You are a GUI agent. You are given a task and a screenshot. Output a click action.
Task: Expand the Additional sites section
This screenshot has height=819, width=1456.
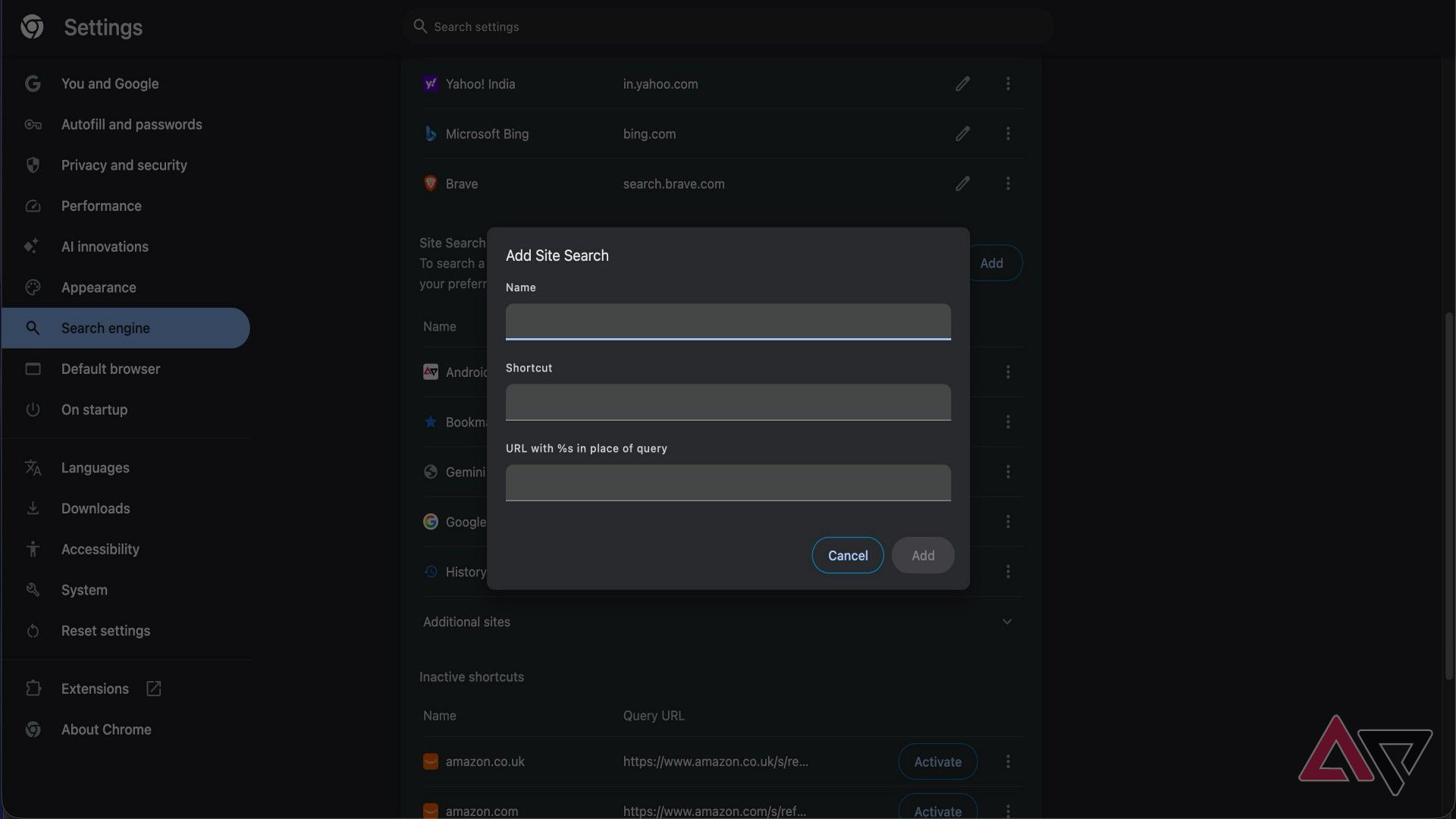pos(1007,622)
